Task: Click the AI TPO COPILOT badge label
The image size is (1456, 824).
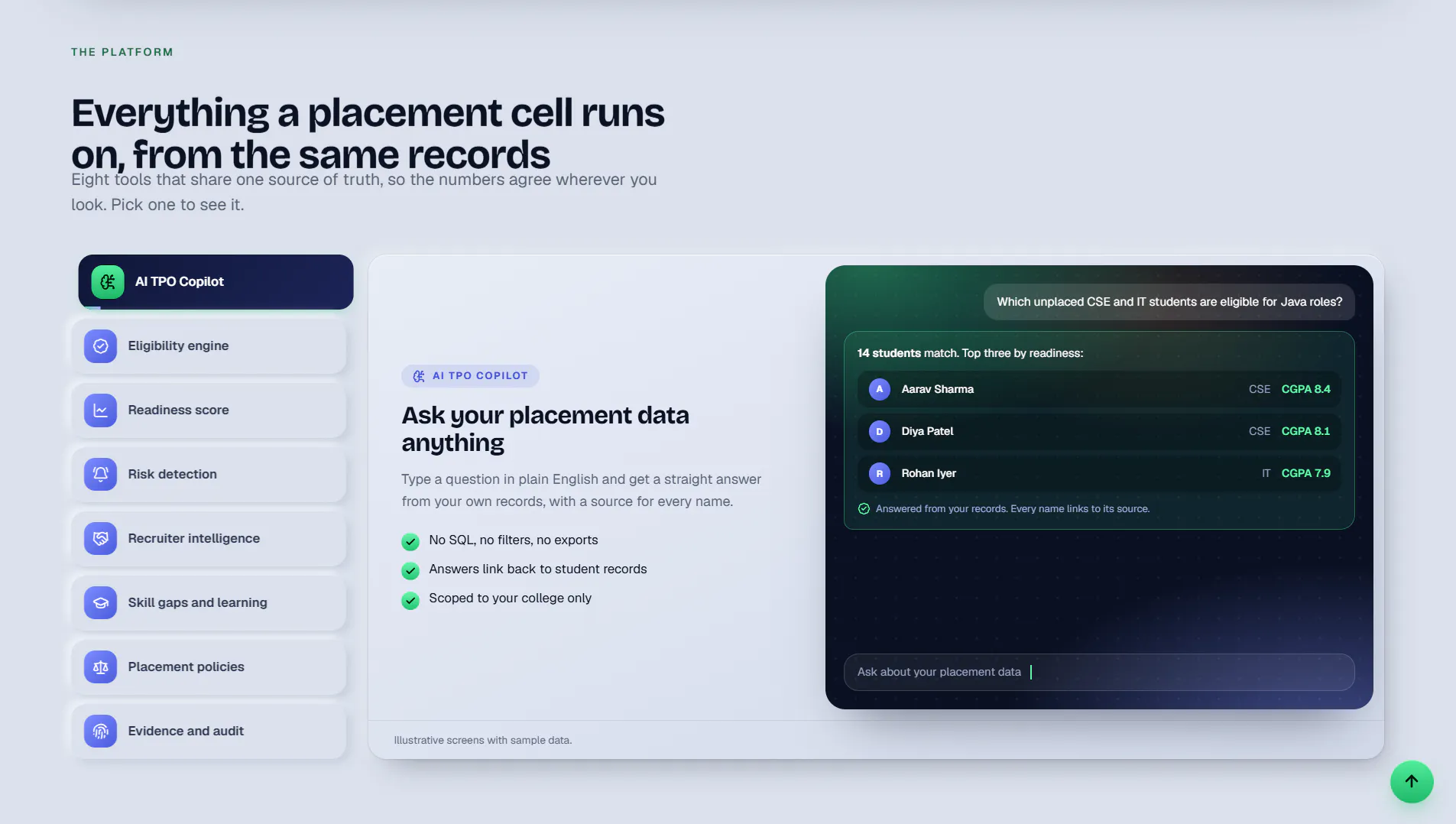Action: point(470,376)
